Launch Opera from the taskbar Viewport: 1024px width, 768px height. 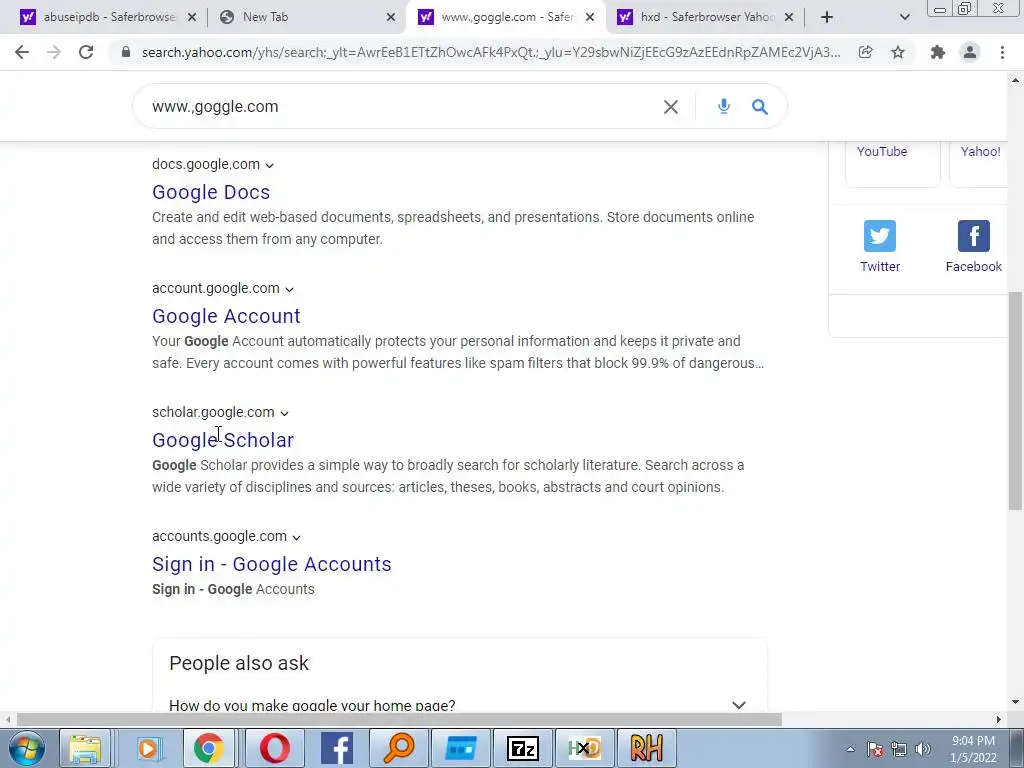274,748
